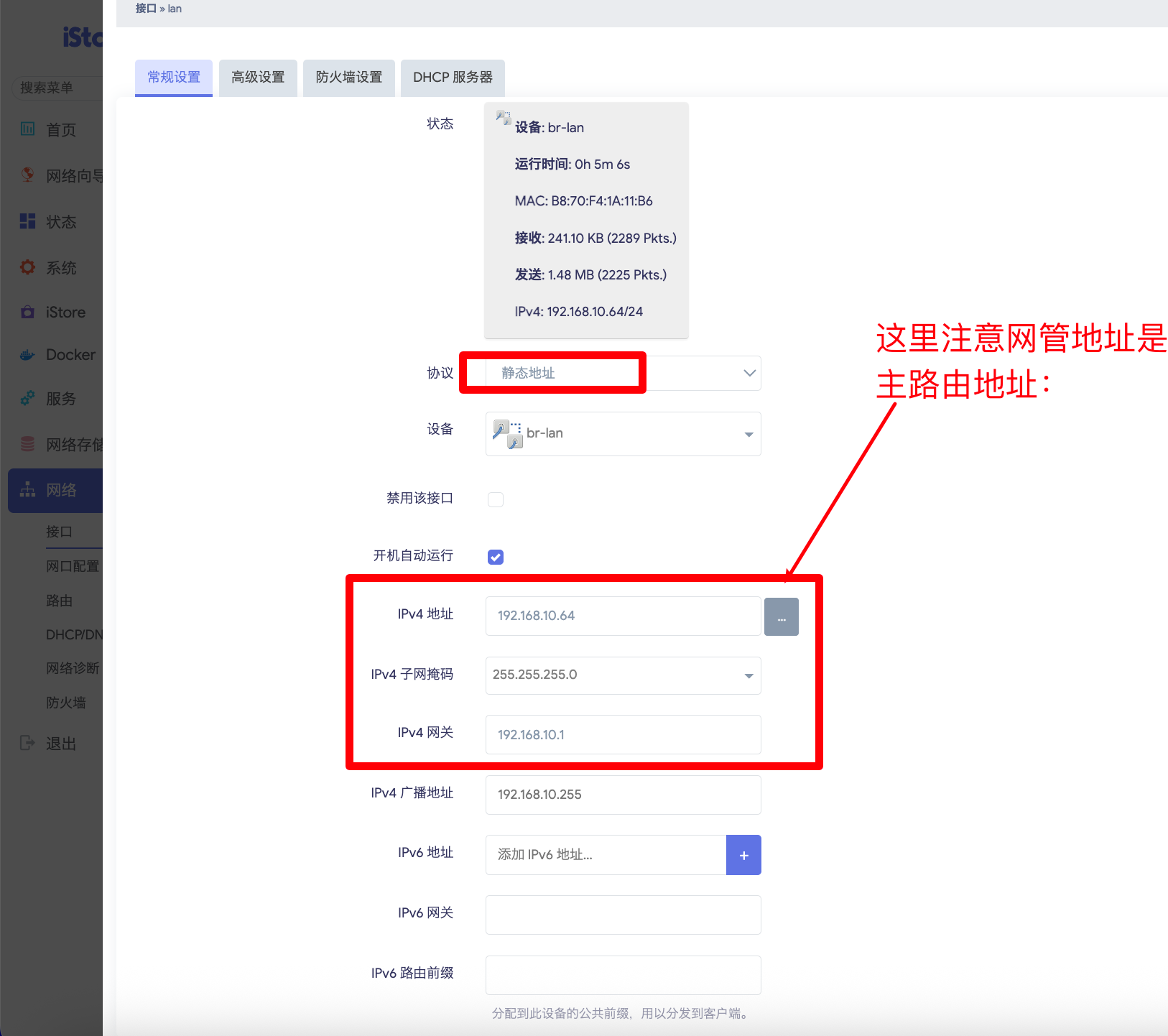Switch to the Firewall Settings tab
Screen dimensions: 1168x1036
(x=349, y=78)
